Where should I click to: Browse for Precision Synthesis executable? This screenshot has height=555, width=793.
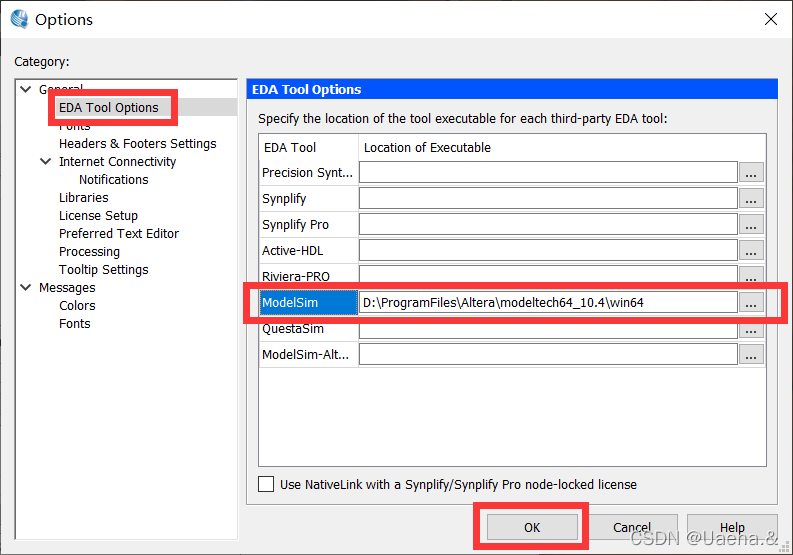click(x=751, y=173)
